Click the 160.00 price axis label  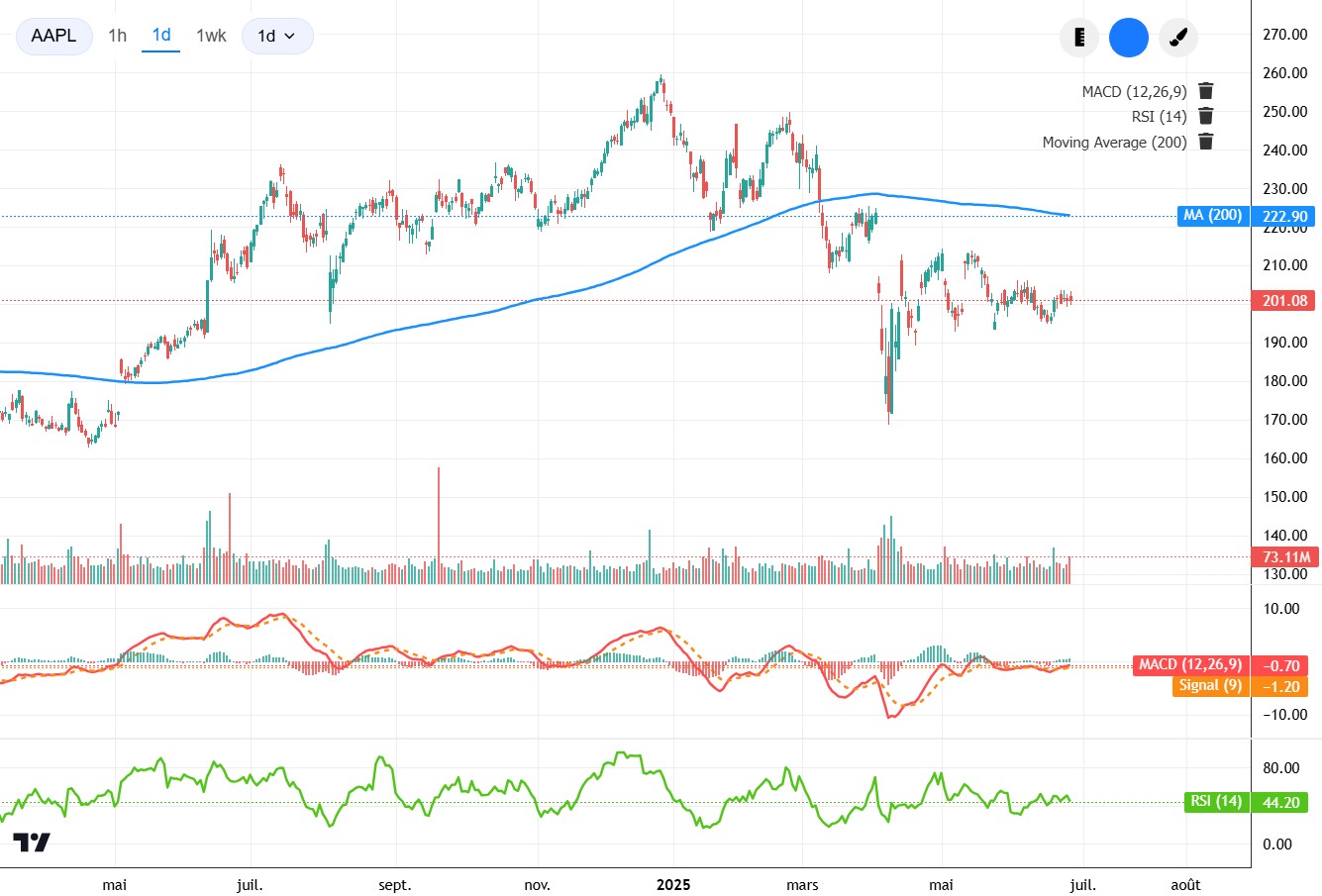1284,458
